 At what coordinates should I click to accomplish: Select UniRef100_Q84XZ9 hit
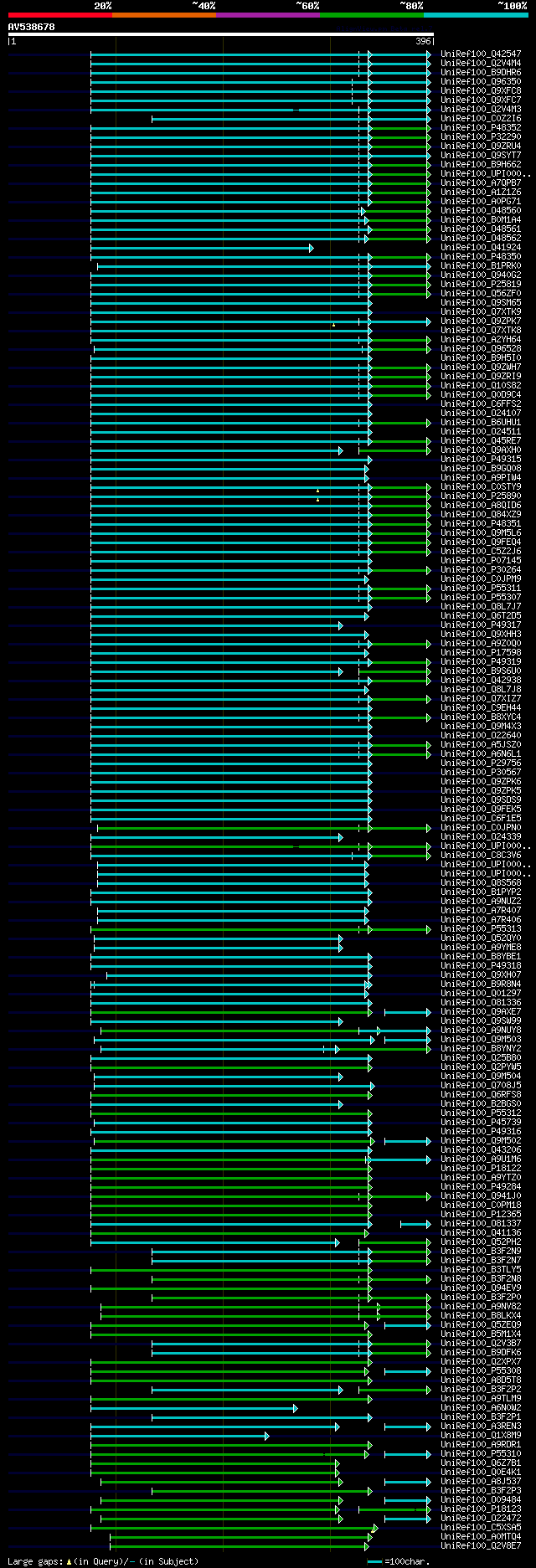point(481,514)
